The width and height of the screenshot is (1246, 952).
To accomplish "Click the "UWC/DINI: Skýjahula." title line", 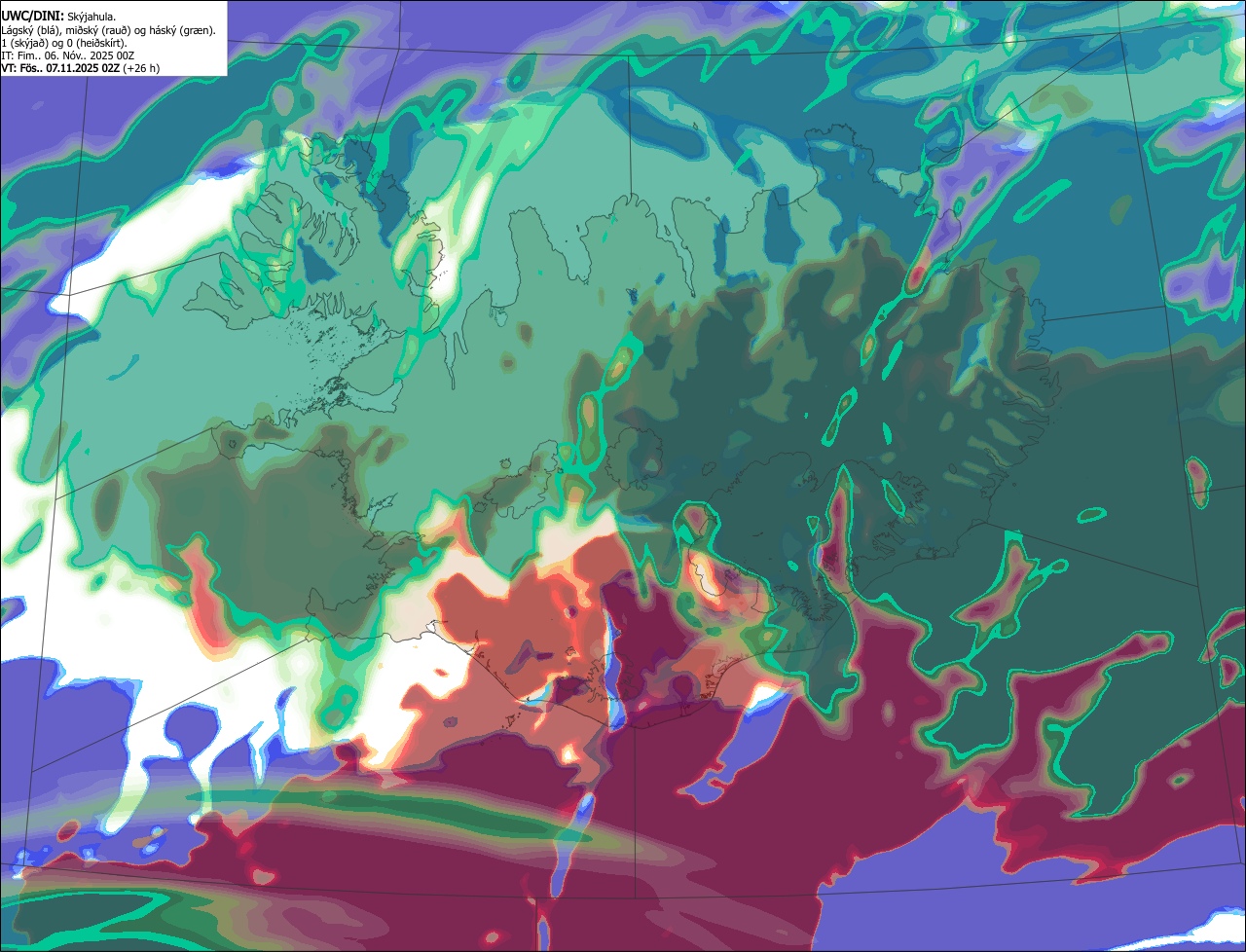I will pos(58,17).
